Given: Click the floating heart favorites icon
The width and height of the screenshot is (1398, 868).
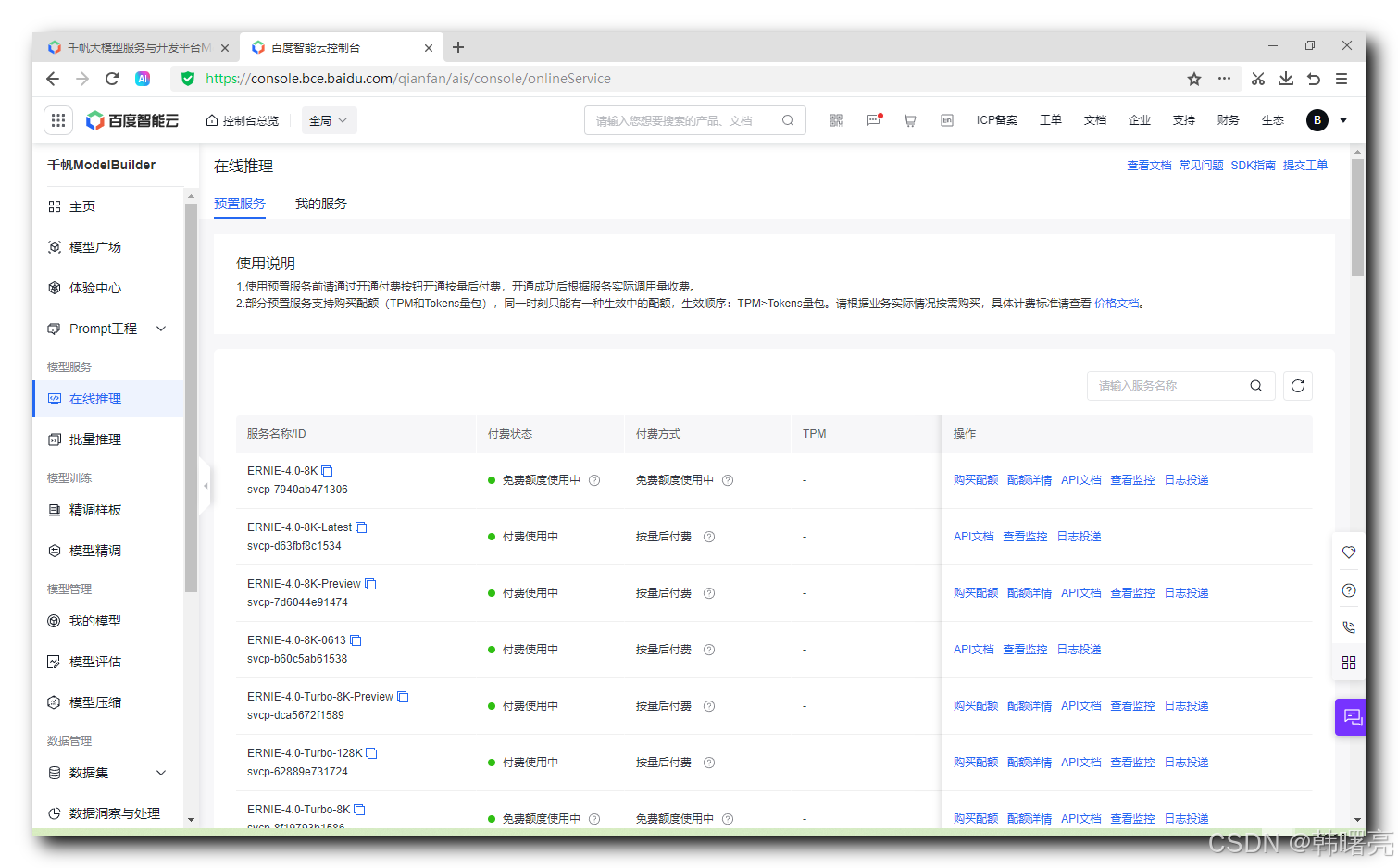Looking at the screenshot, I should tap(1349, 552).
